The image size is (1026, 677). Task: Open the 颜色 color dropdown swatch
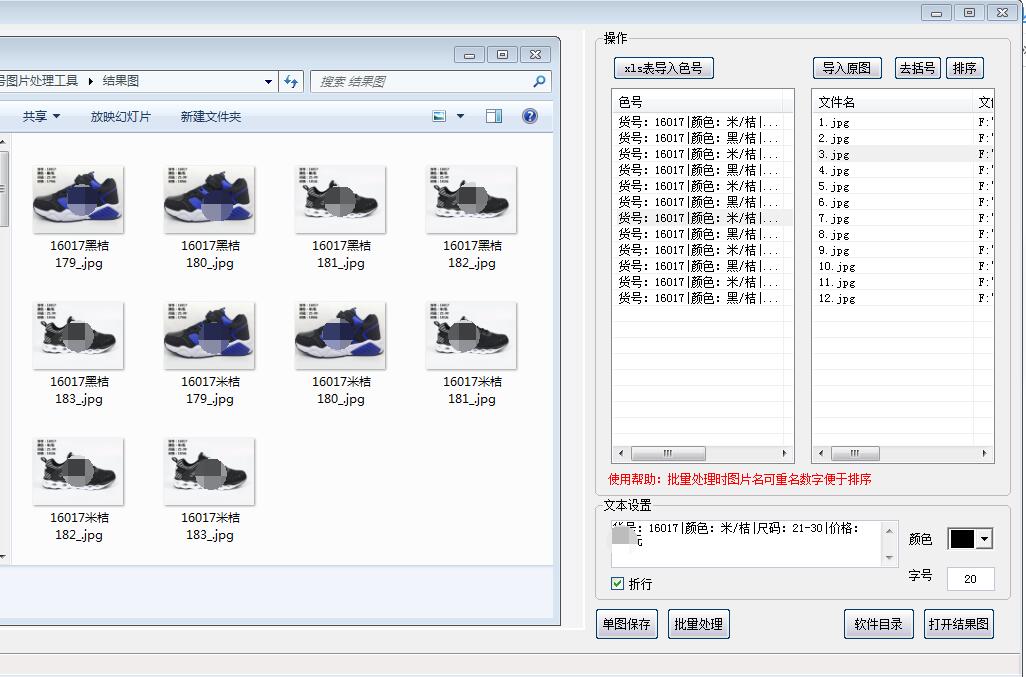click(970, 539)
